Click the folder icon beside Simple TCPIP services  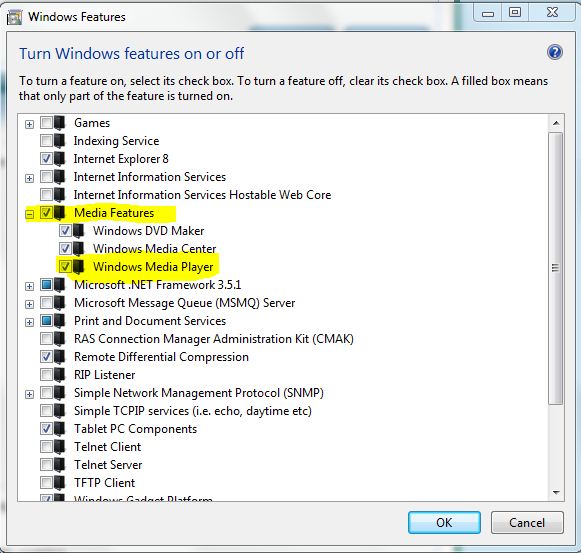tap(60, 411)
